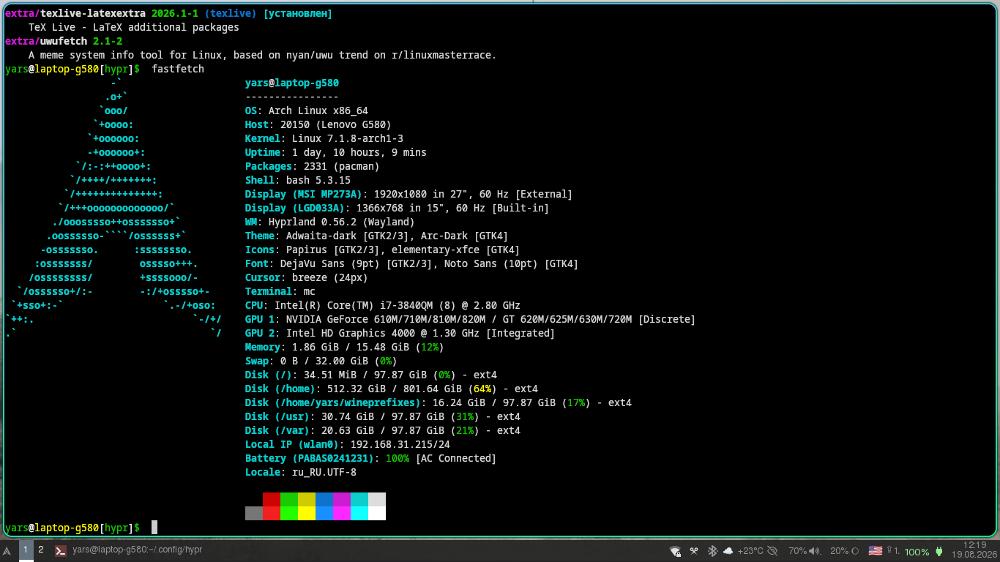This screenshot has width=1000, height=562.
Task: Focus the yars@laptop-g580 window title
Action: [137, 550]
